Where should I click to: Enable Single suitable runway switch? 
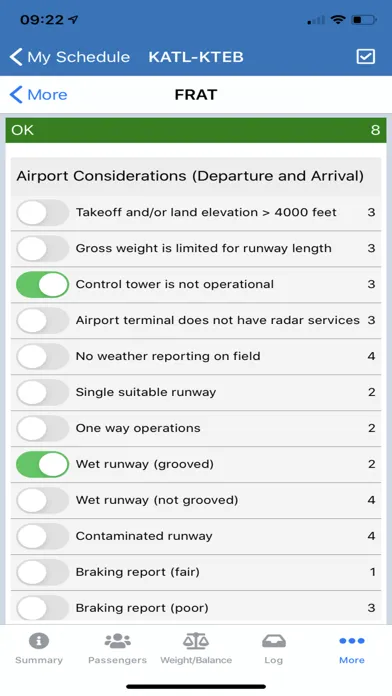(x=43, y=392)
